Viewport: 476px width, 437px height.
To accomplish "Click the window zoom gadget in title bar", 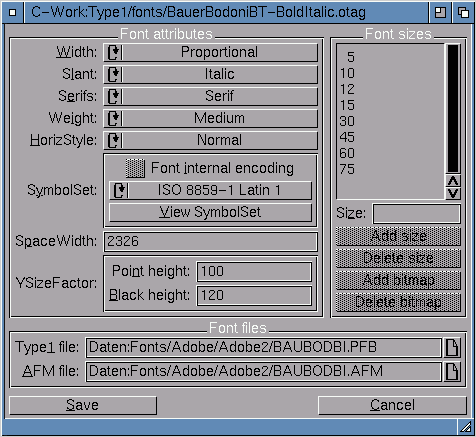I will [x=440, y=13].
